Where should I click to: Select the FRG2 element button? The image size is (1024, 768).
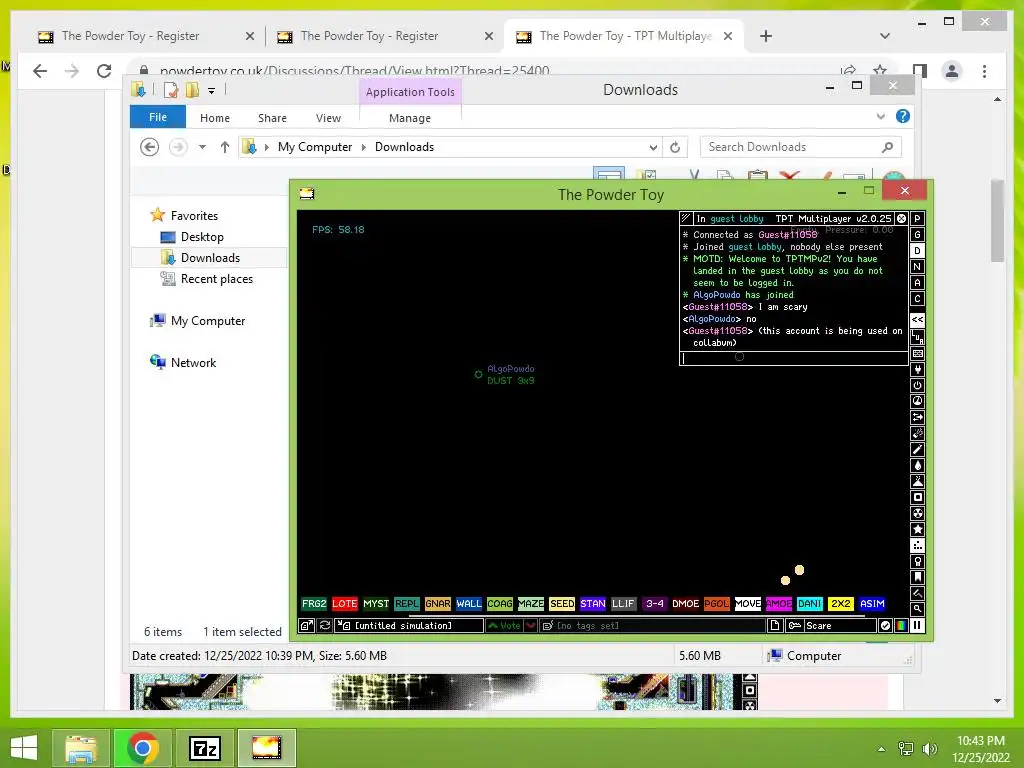point(314,603)
